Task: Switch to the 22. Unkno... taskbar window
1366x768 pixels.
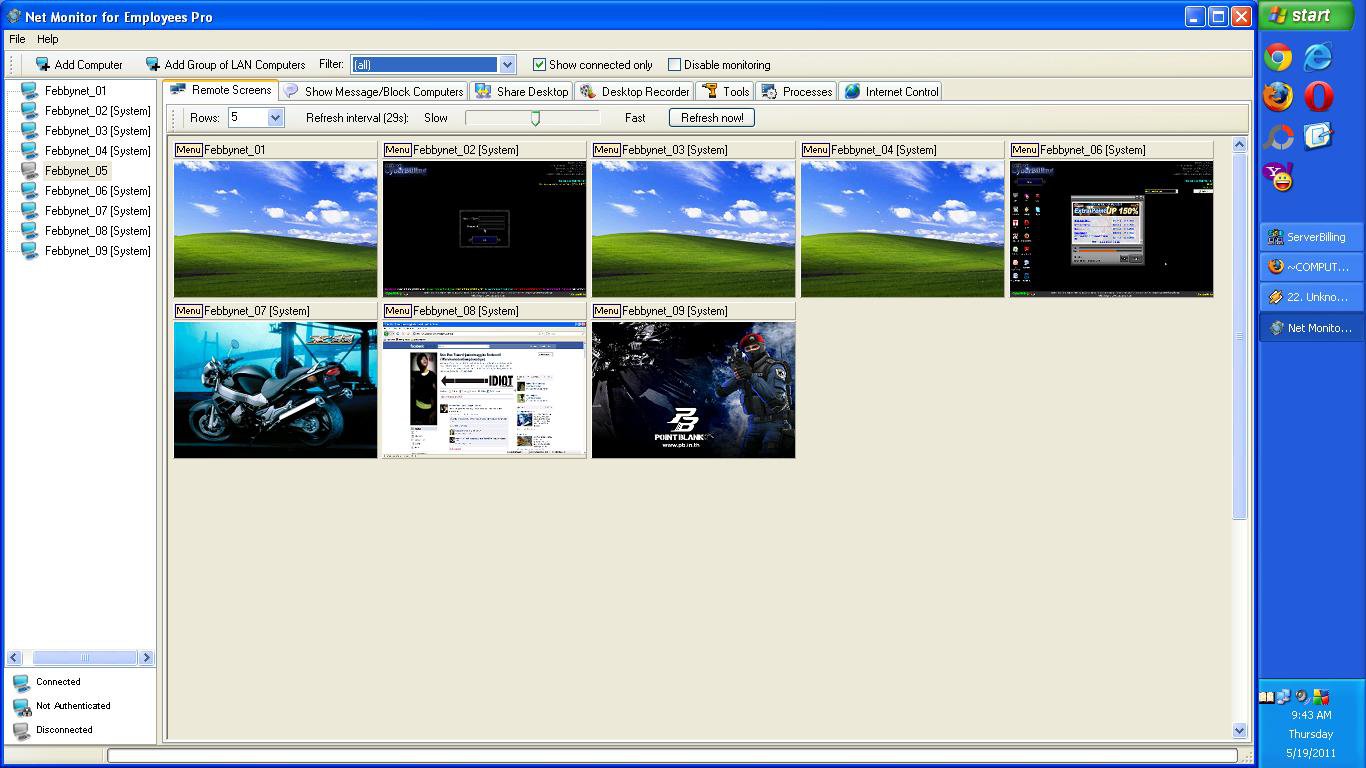Action: click(1310, 297)
